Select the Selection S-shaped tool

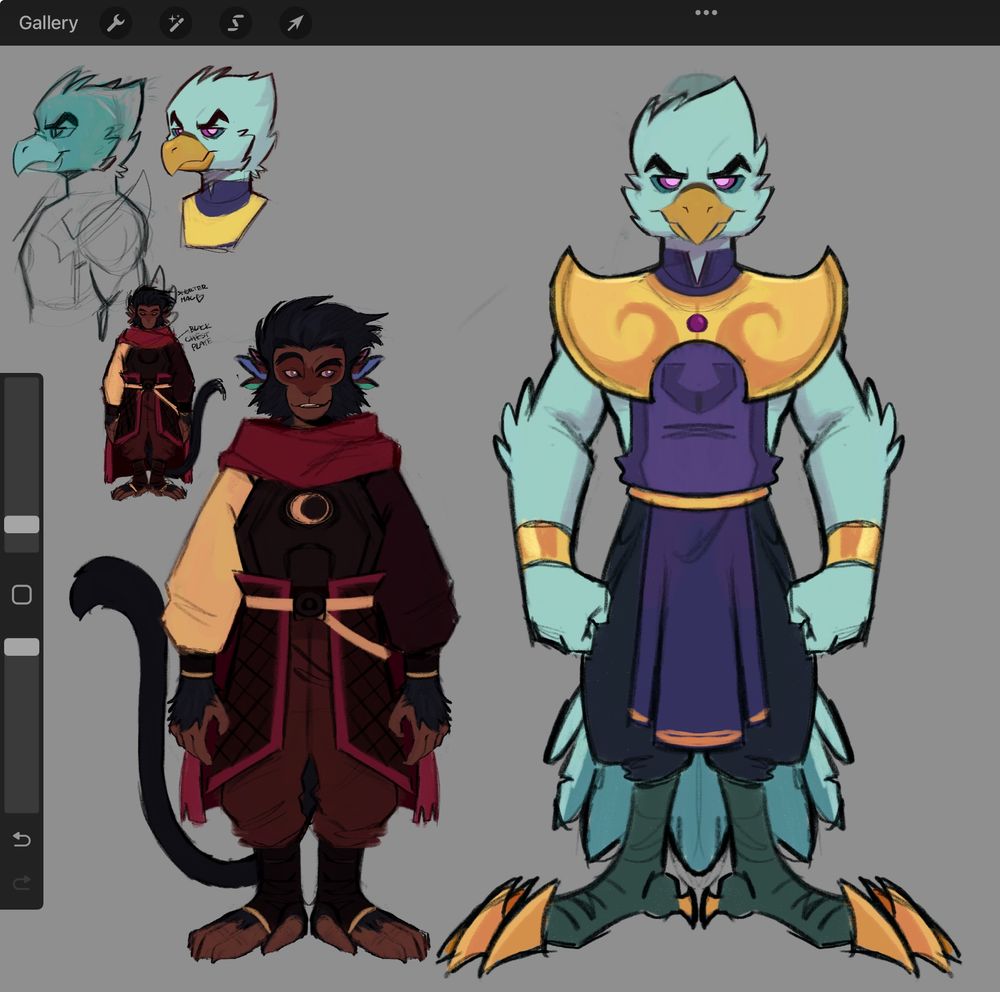pos(235,24)
